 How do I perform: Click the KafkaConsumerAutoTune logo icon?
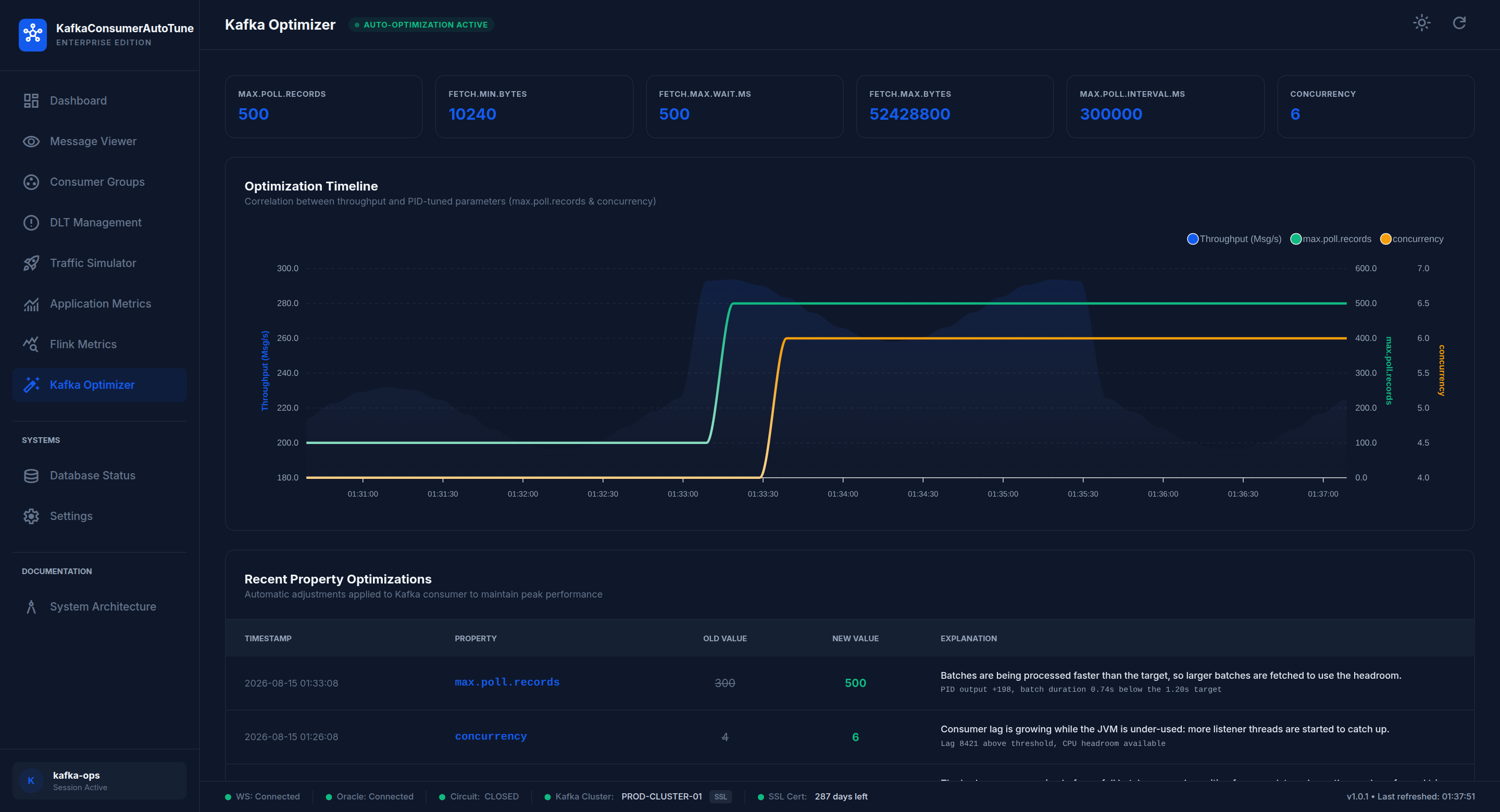point(33,34)
